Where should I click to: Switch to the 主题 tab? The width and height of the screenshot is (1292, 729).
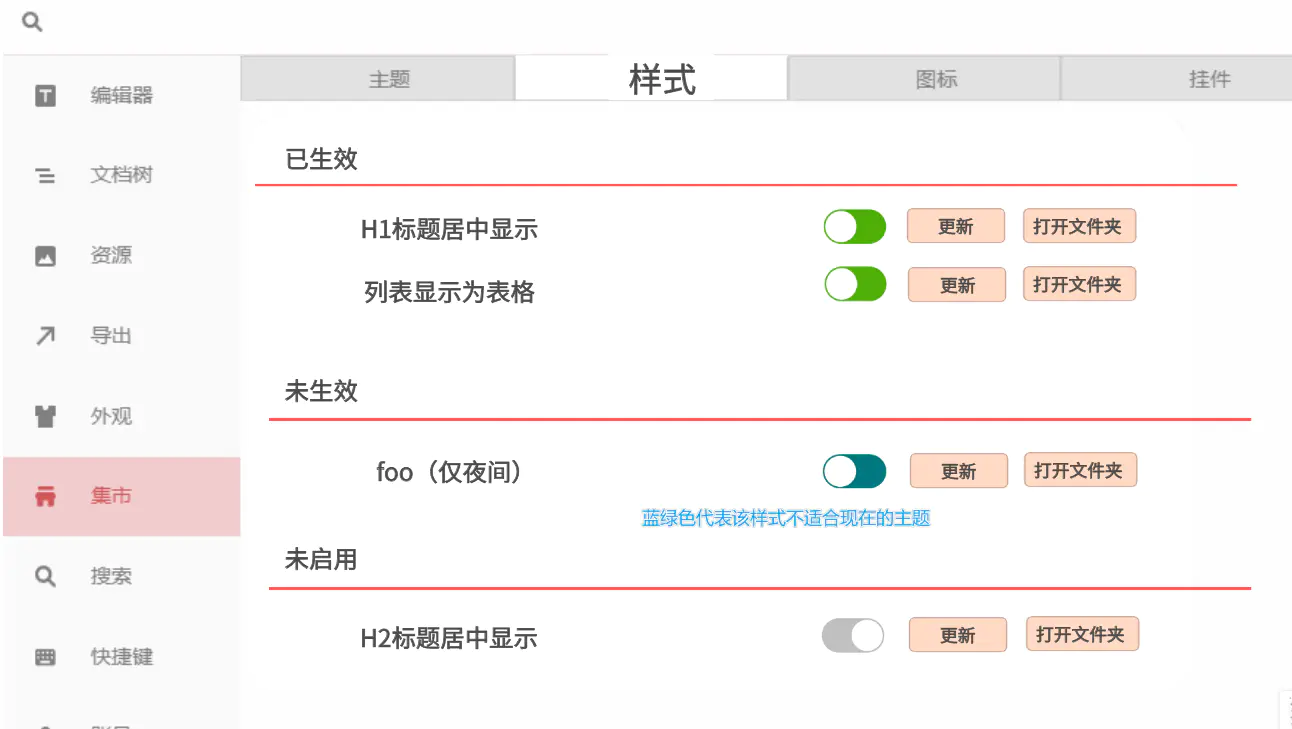click(x=389, y=79)
